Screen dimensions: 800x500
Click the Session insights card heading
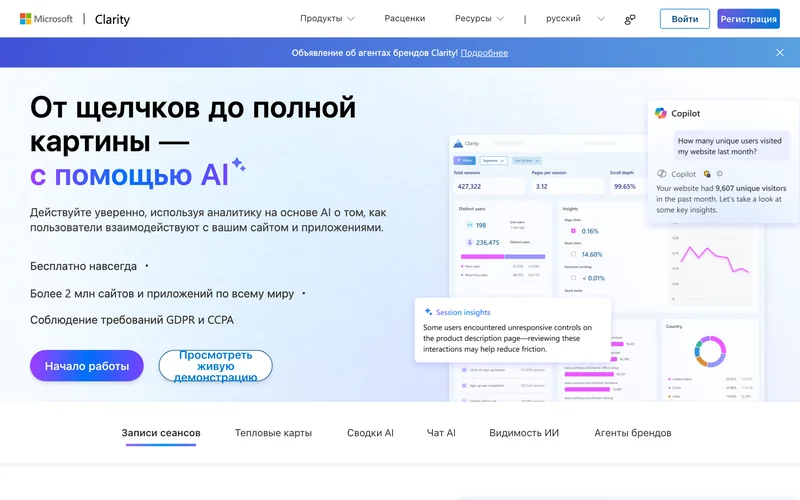[463, 312]
